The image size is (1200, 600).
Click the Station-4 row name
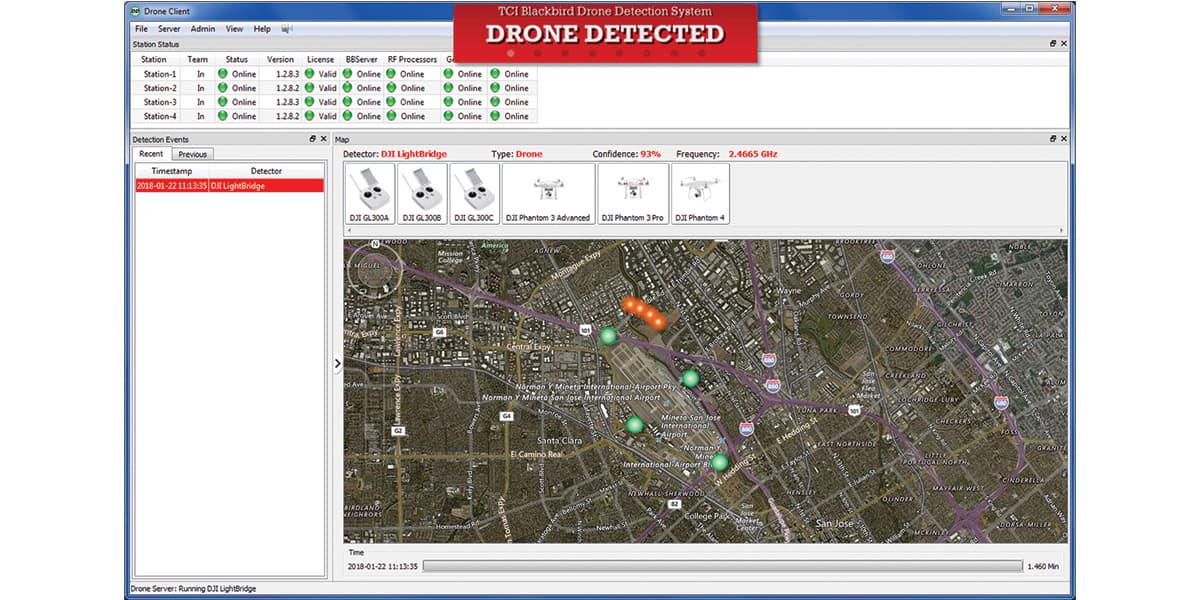pos(160,116)
